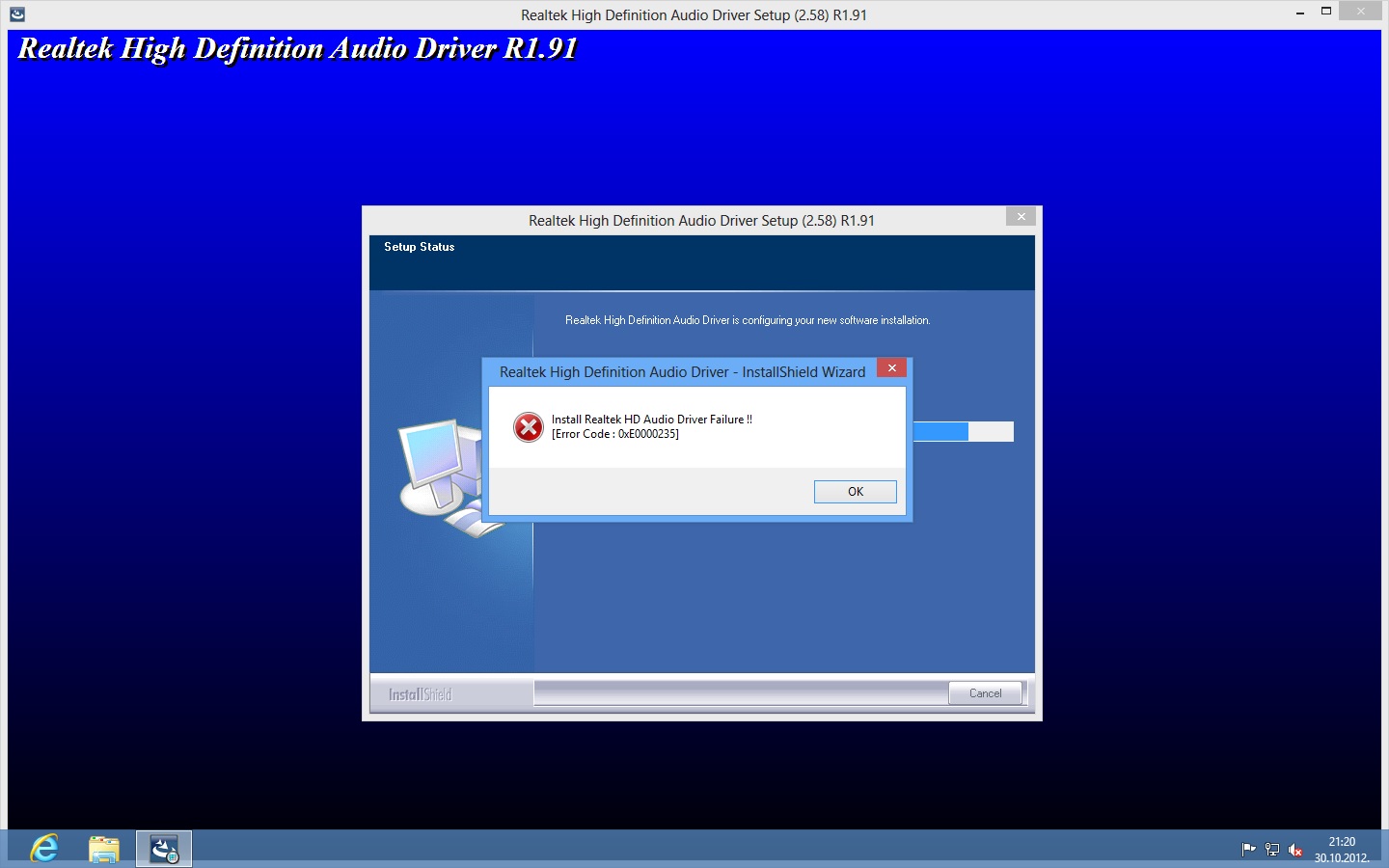Viewport: 1389px width, 868px height.
Task: Open the Action Center flag icon
Action: 1248,850
